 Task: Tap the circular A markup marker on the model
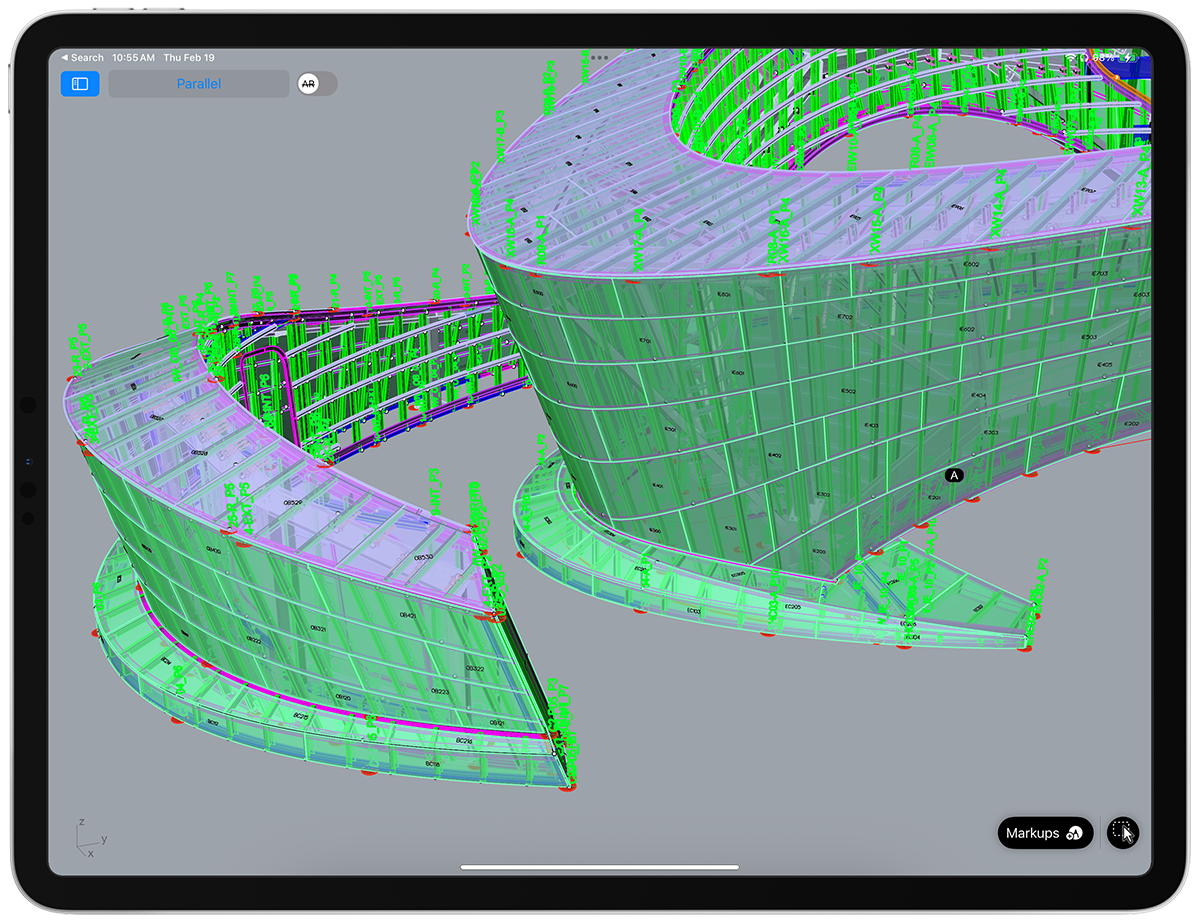pos(953,475)
